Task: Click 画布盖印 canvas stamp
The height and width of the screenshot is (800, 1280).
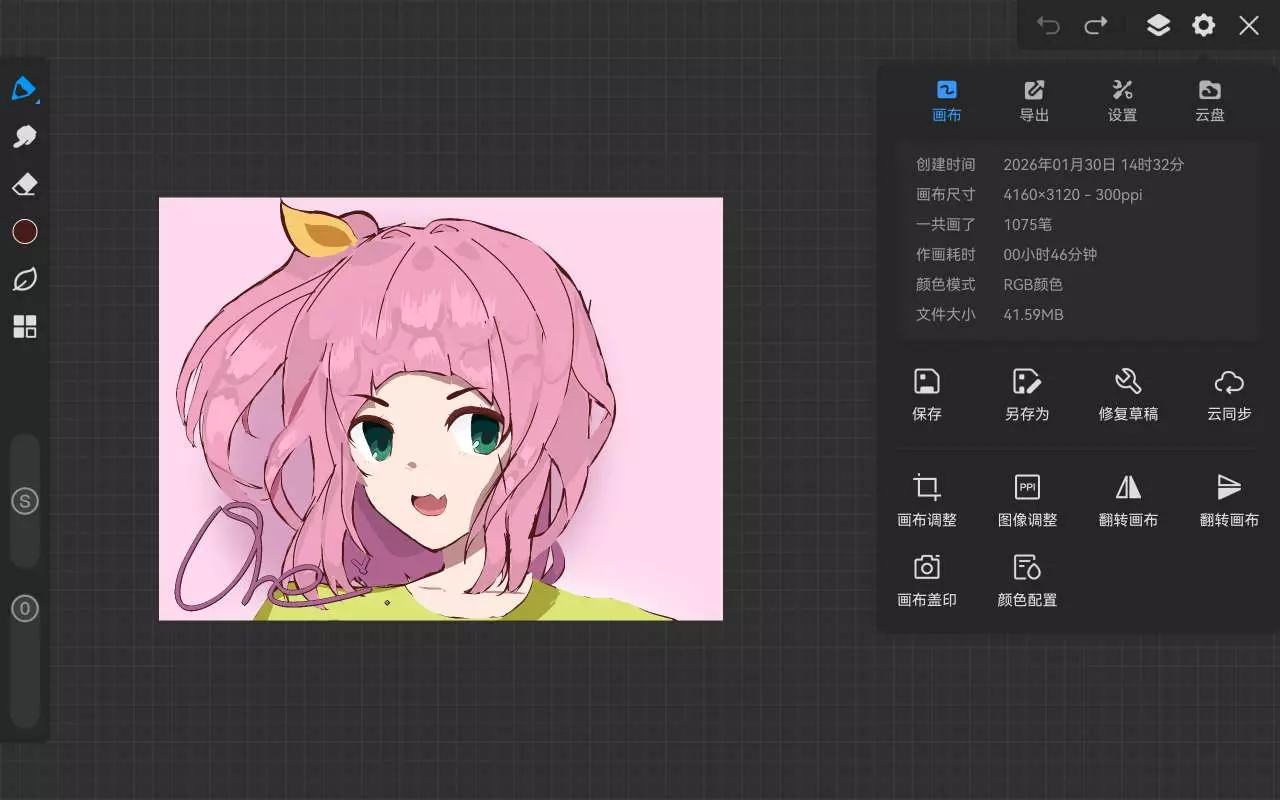Action: [x=927, y=581]
